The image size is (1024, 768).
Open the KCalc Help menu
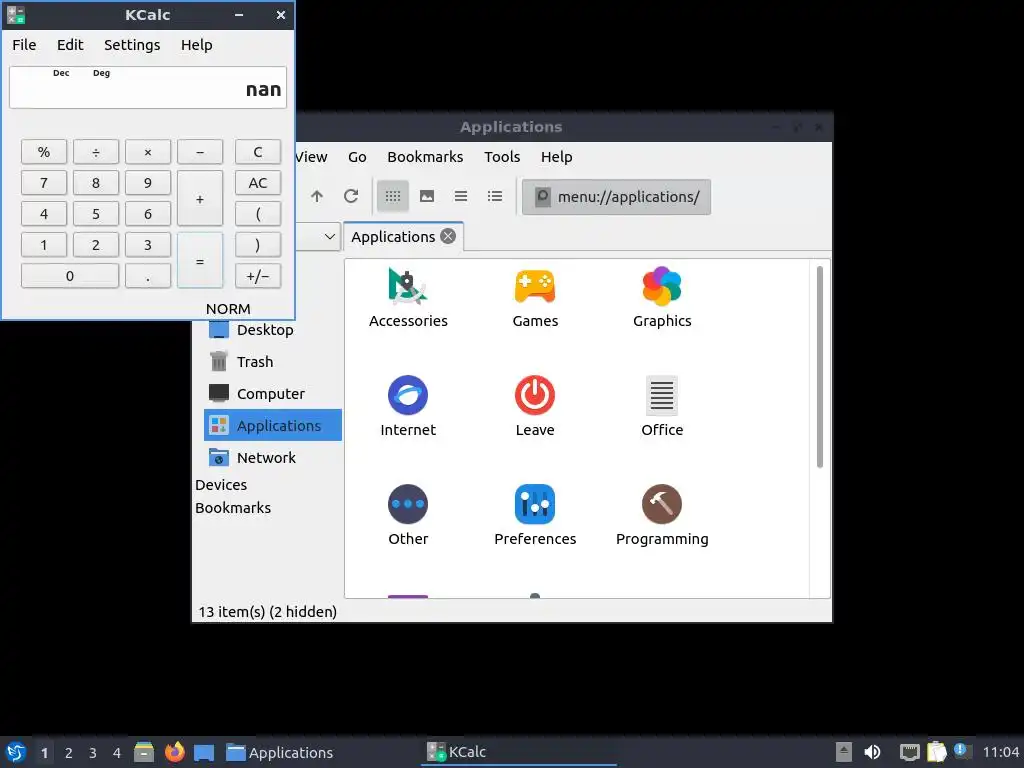click(x=197, y=44)
